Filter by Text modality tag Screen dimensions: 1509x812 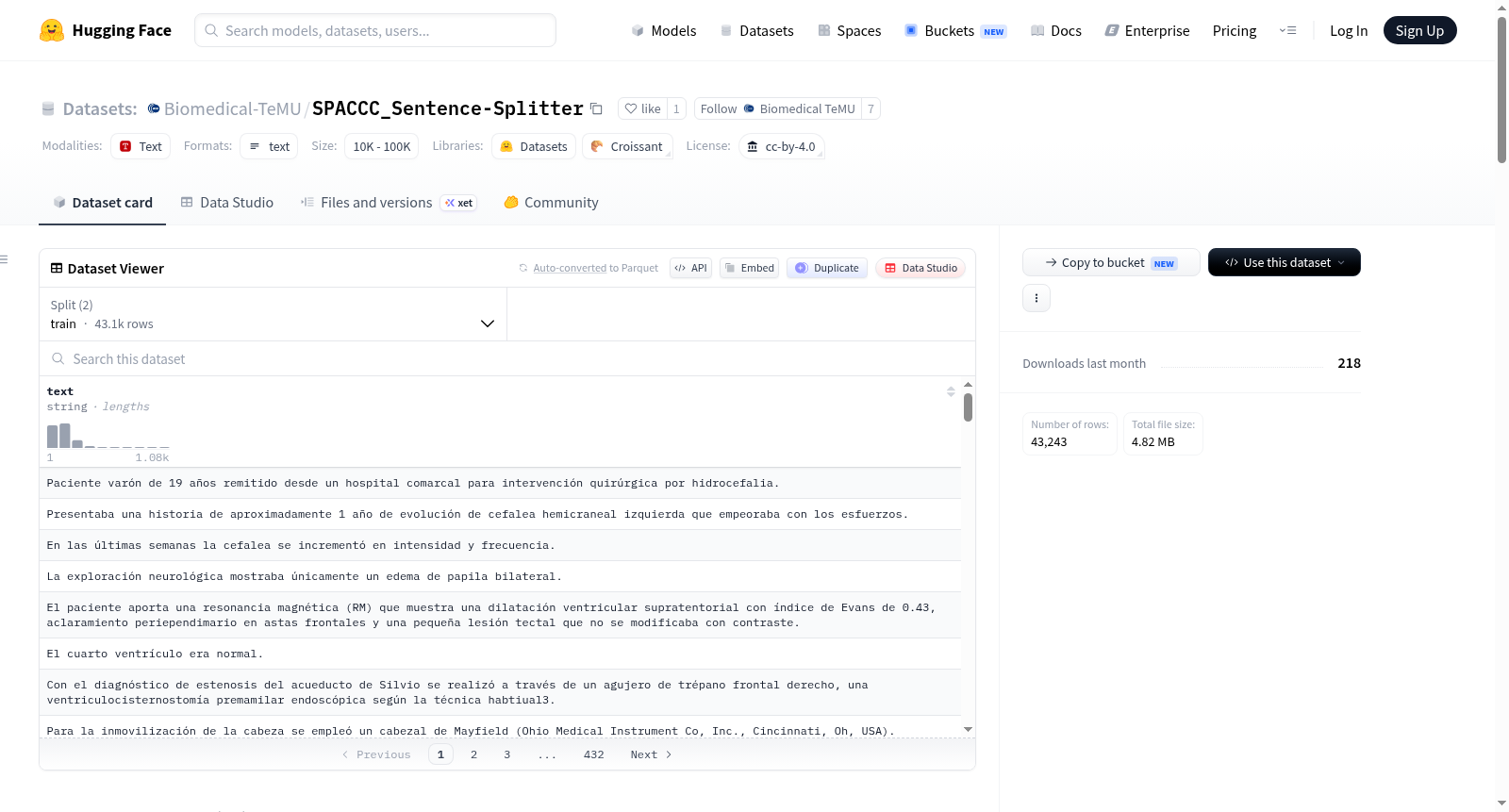coord(141,146)
